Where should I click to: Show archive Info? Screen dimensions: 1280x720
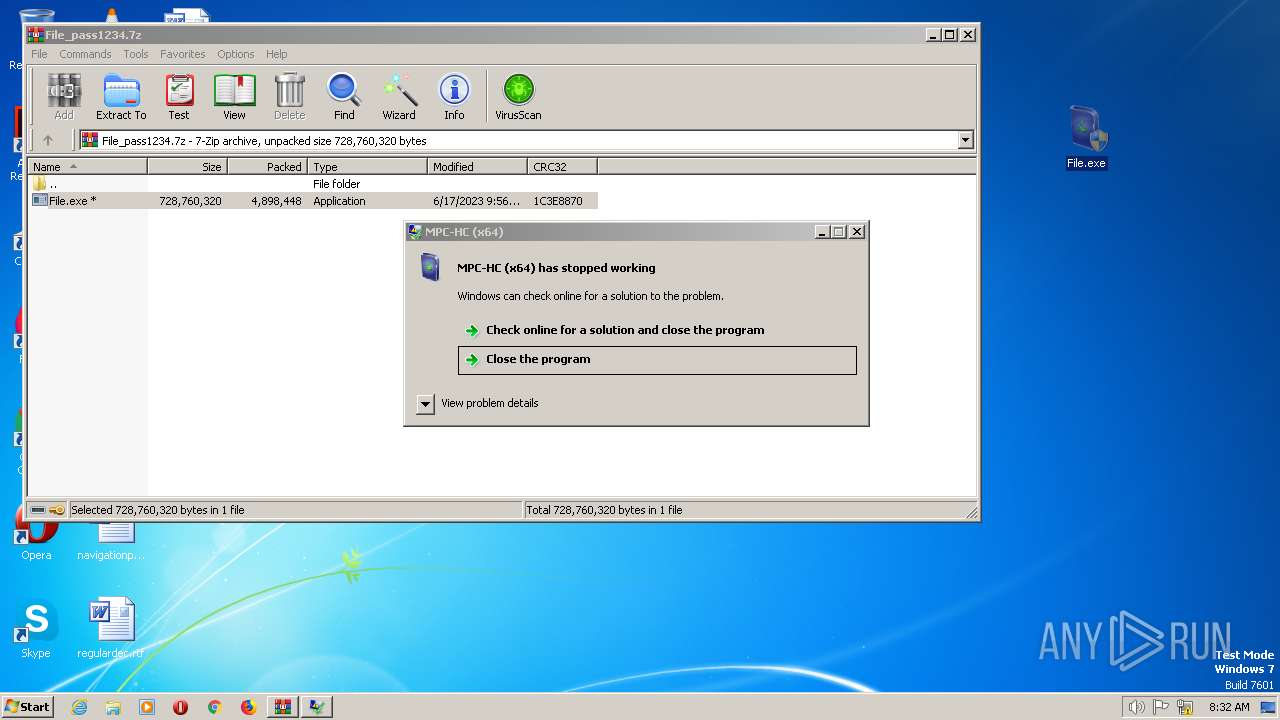click(x=454, y=97)
